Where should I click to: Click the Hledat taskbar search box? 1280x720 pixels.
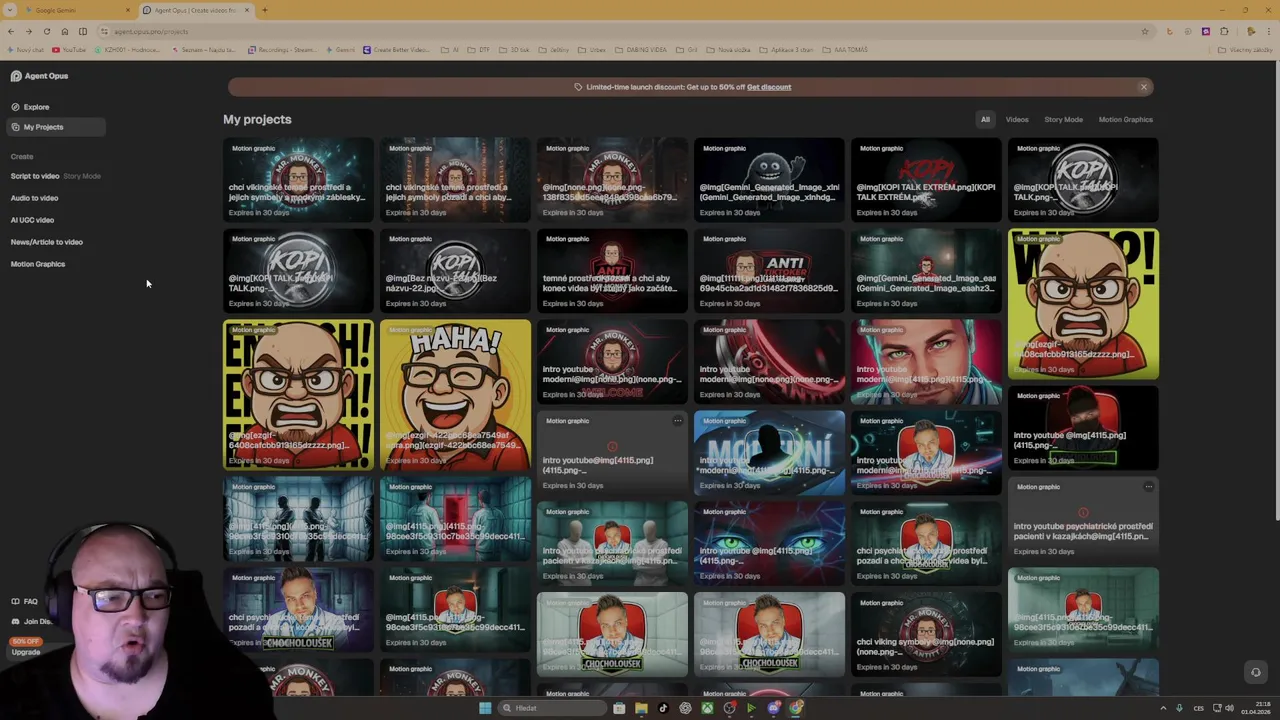click(x=552, y=708)
